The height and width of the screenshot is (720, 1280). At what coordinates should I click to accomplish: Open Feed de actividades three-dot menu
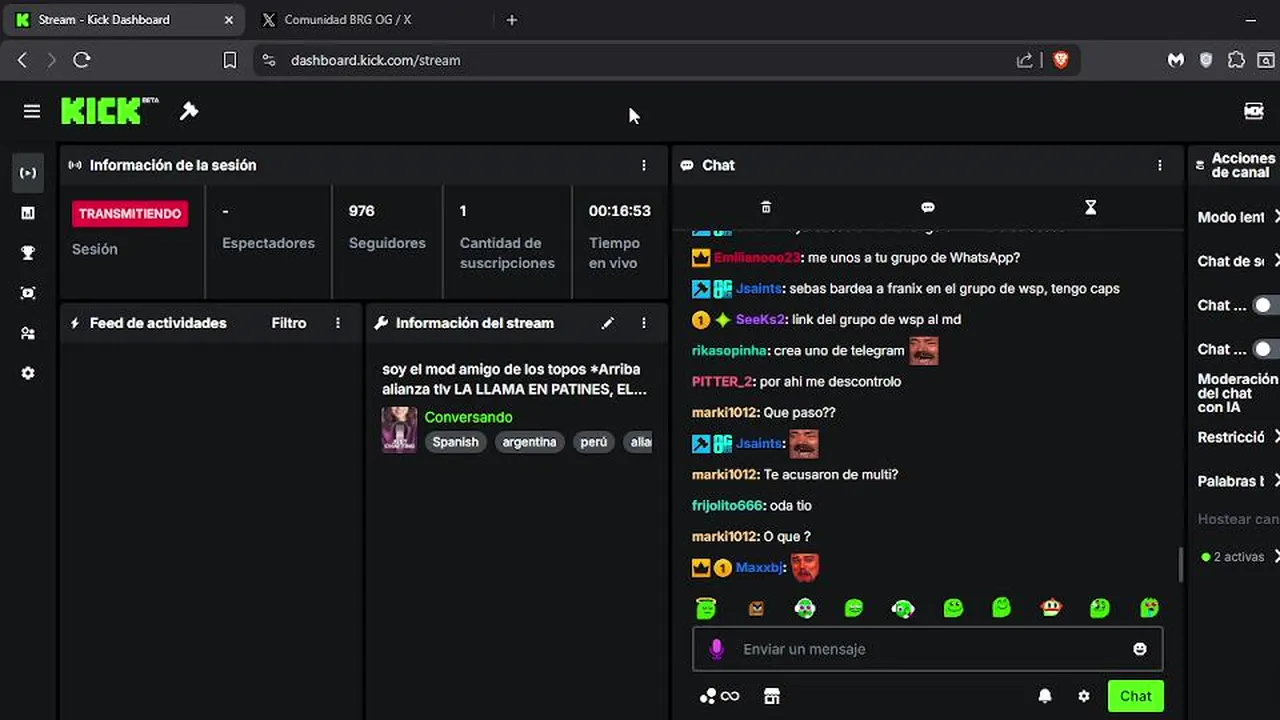[338, 323]
